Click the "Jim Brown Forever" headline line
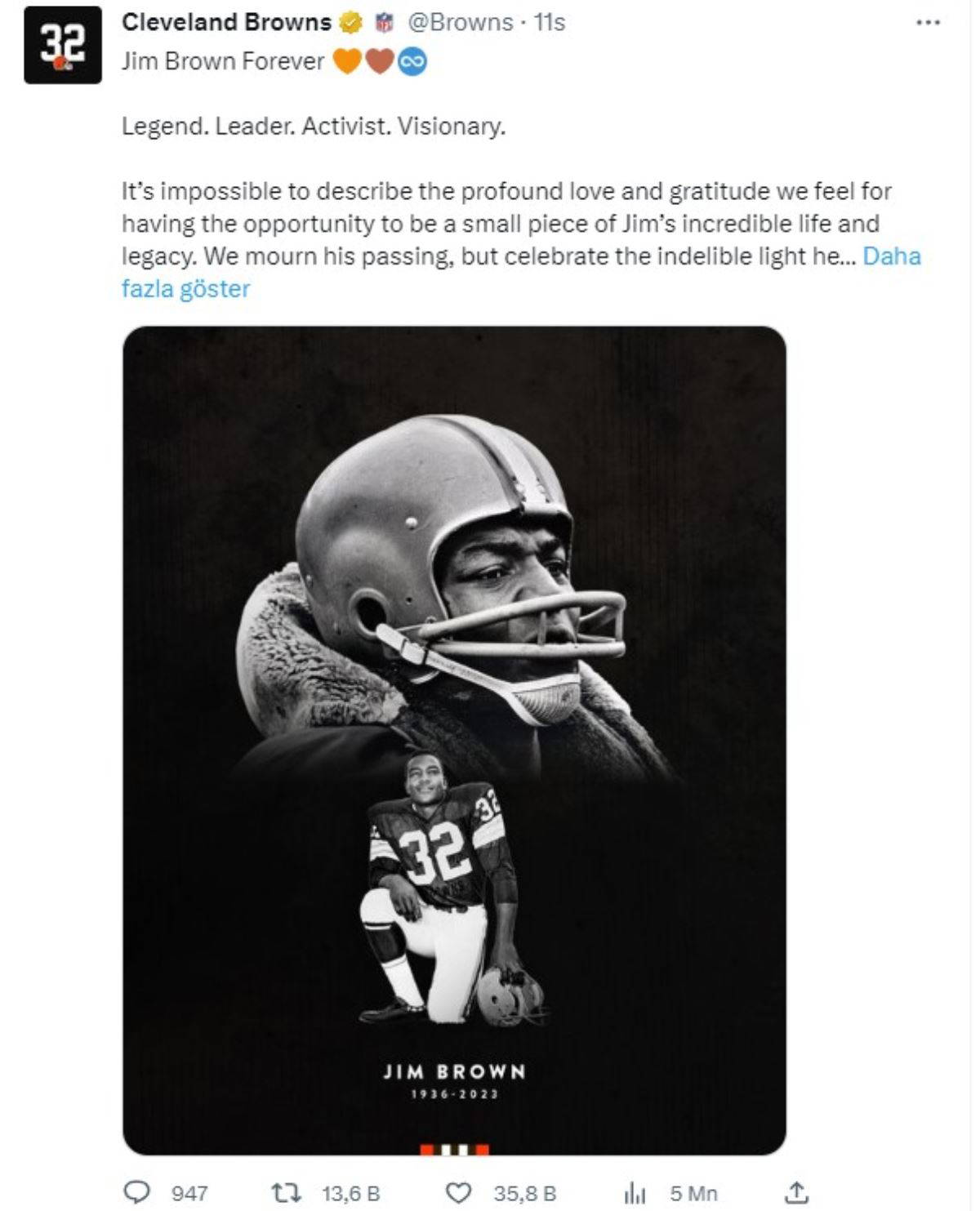The width and height of the screenshot is (980, 1211). point(223,61)
